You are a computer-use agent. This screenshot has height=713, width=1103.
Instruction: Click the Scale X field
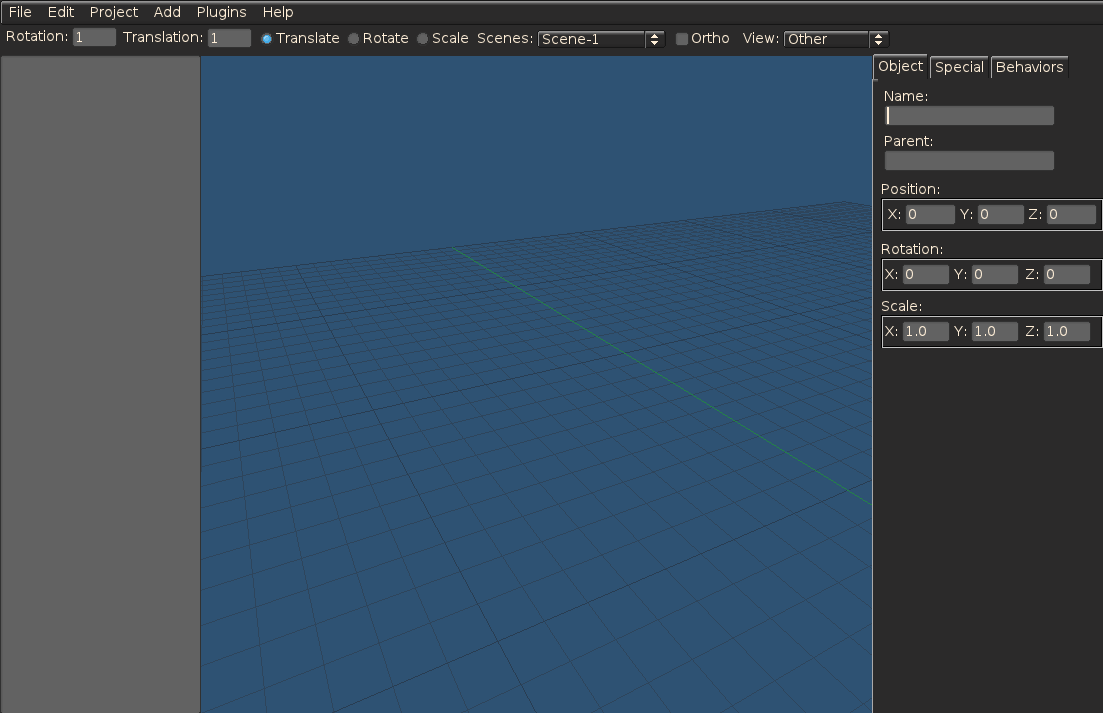coord(926,331)
